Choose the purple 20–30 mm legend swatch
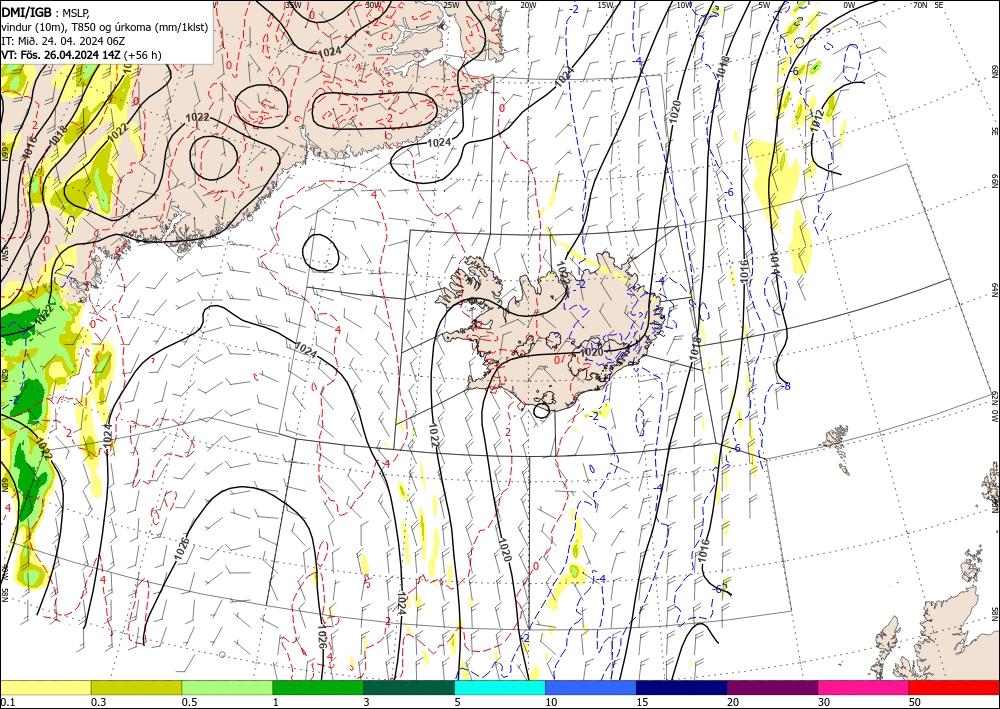This screenshot has height=709, width=1000. coord(772,687)
